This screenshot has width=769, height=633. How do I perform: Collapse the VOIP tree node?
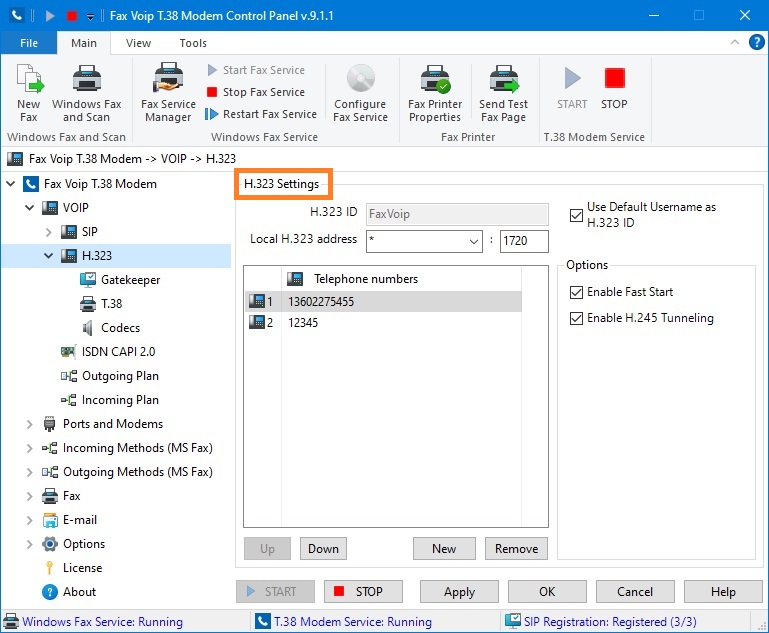click(30, 208)
